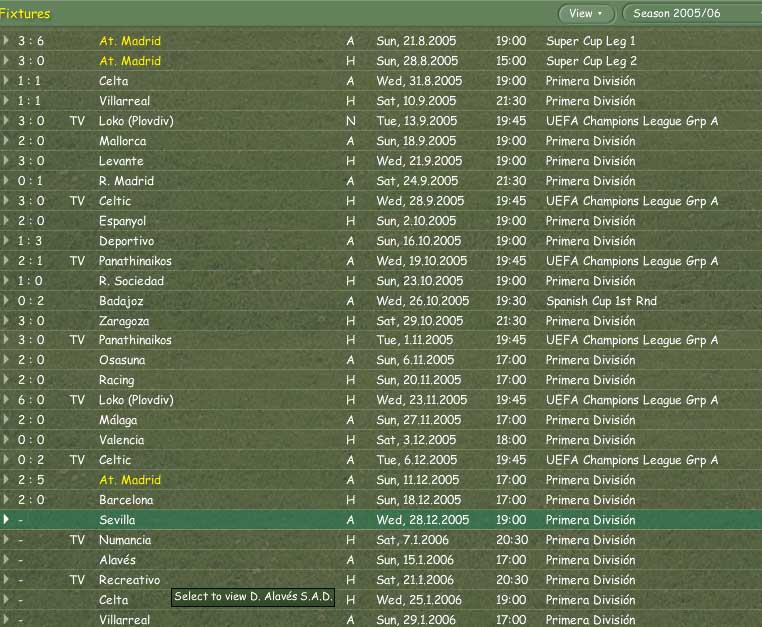The width and height of the screenshot is (762, 627).
Task: Open Loko (Plovdiv) from the 23.11.2005 match
Action: click(x=136, y=400)
